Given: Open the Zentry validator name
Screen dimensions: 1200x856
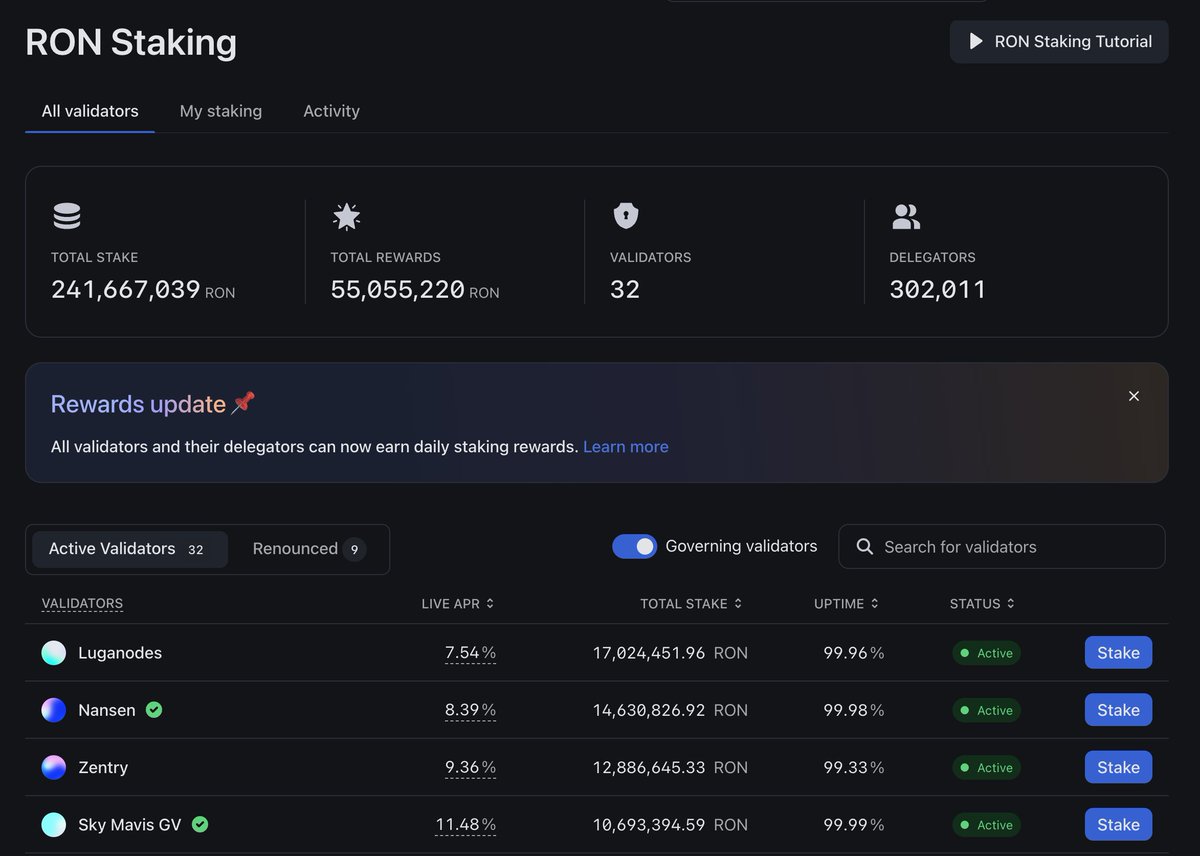Looking at the screenshot, I should [x=103, y=768].
